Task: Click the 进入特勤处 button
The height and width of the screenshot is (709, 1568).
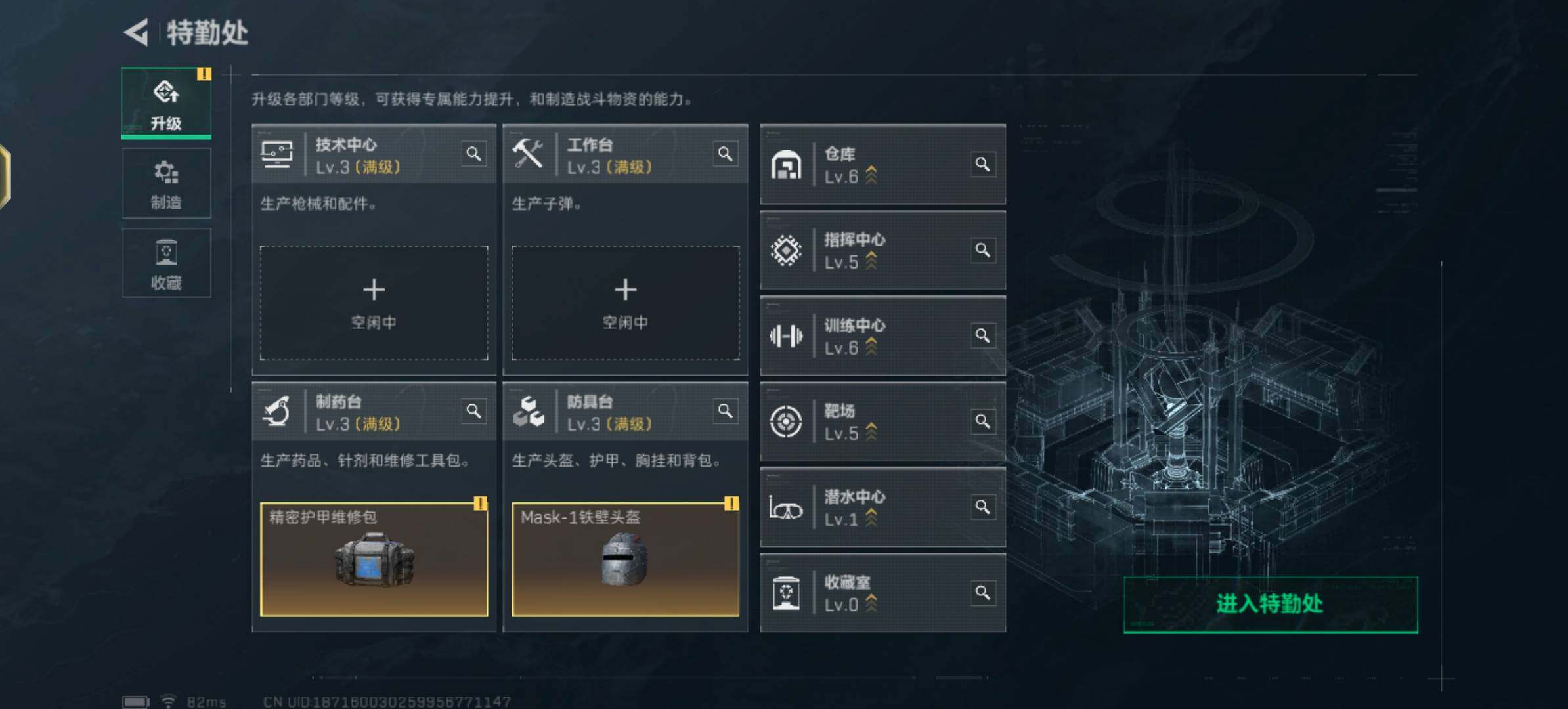Action: pyautogui.click(x=1271, y=604)
